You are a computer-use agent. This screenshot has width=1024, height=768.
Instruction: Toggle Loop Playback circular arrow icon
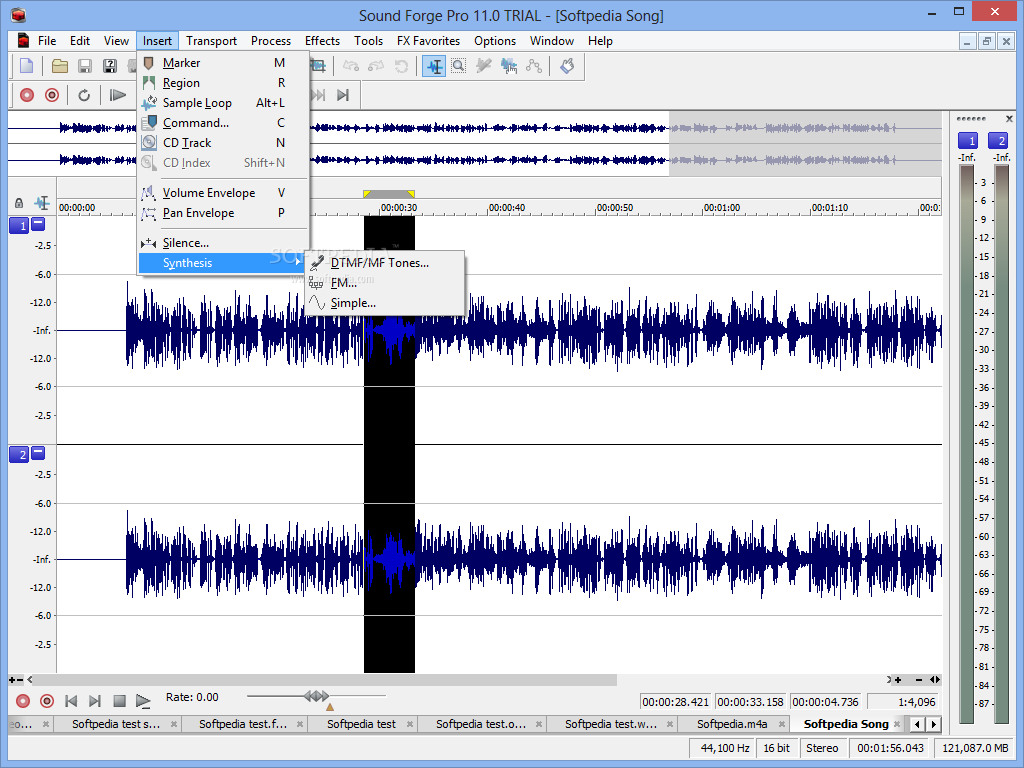click(84, 95)
